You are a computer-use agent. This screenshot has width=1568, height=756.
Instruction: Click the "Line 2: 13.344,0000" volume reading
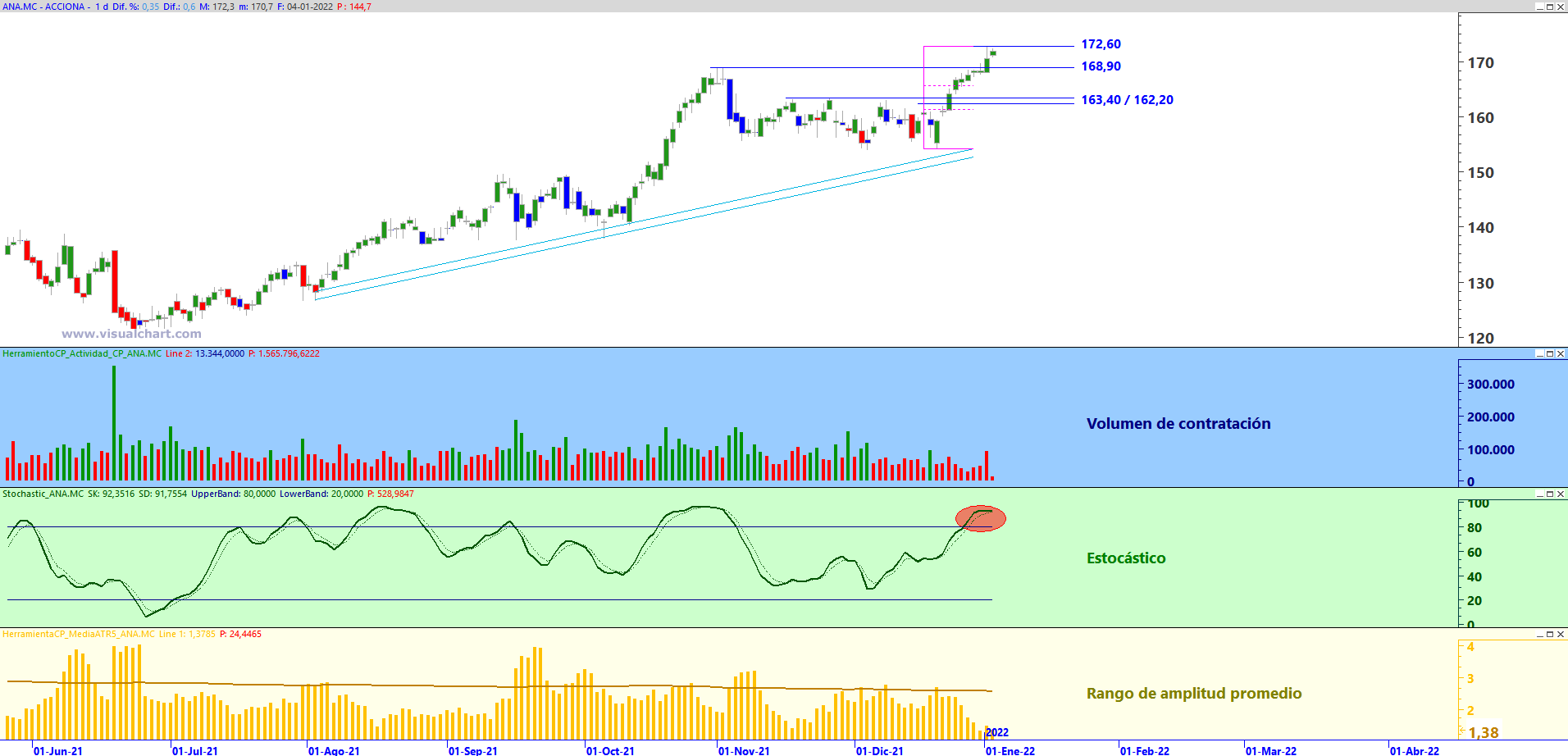click(205, 353)
